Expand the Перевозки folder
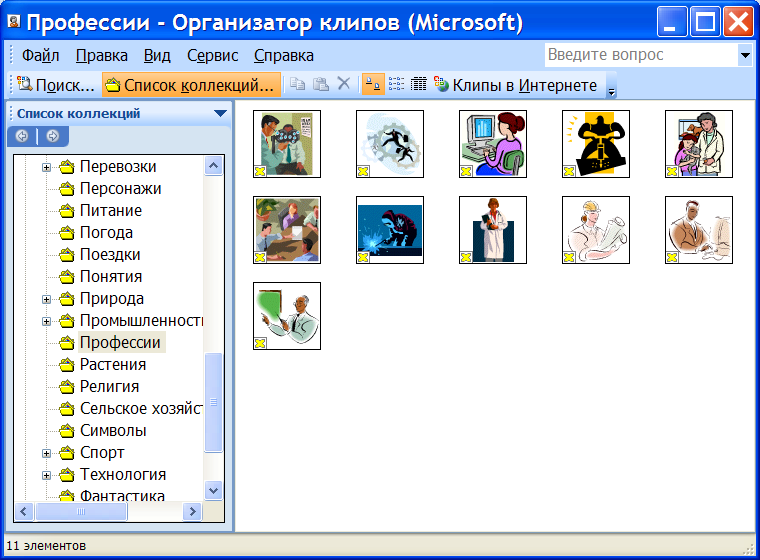This screenshot has height=560, width=760. point(46,167)
